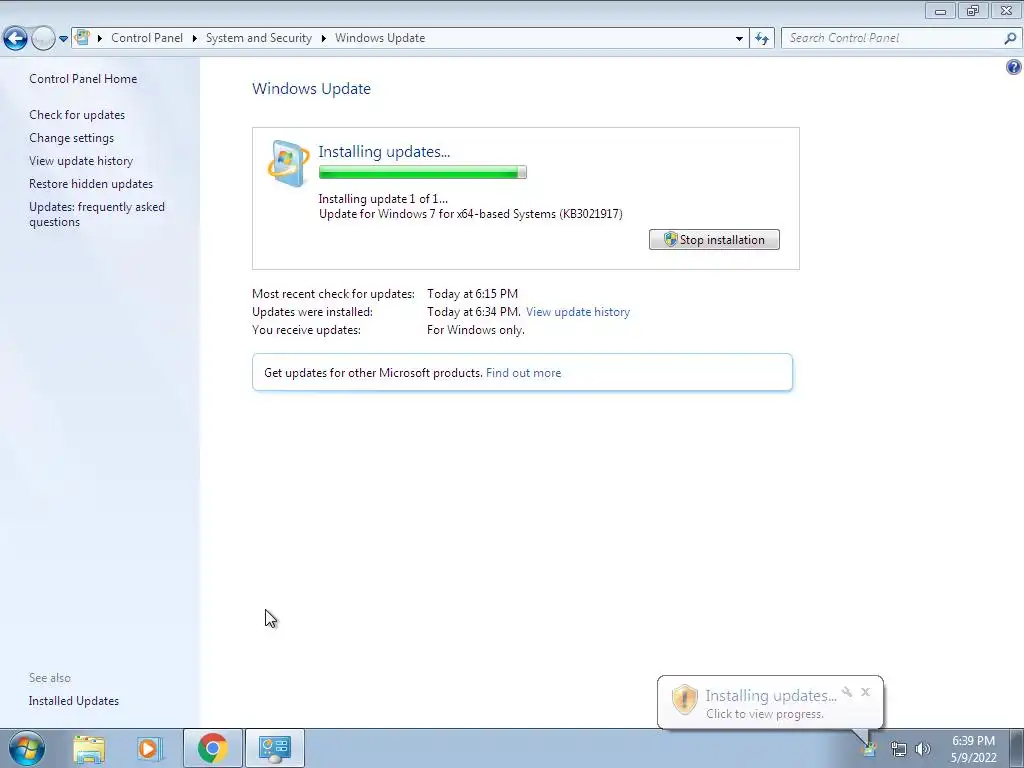Image resolution: width=1024 pixels, height=768 pixels.
Task: Open Updates: frequently asked questions
Action: click(97, 214)
